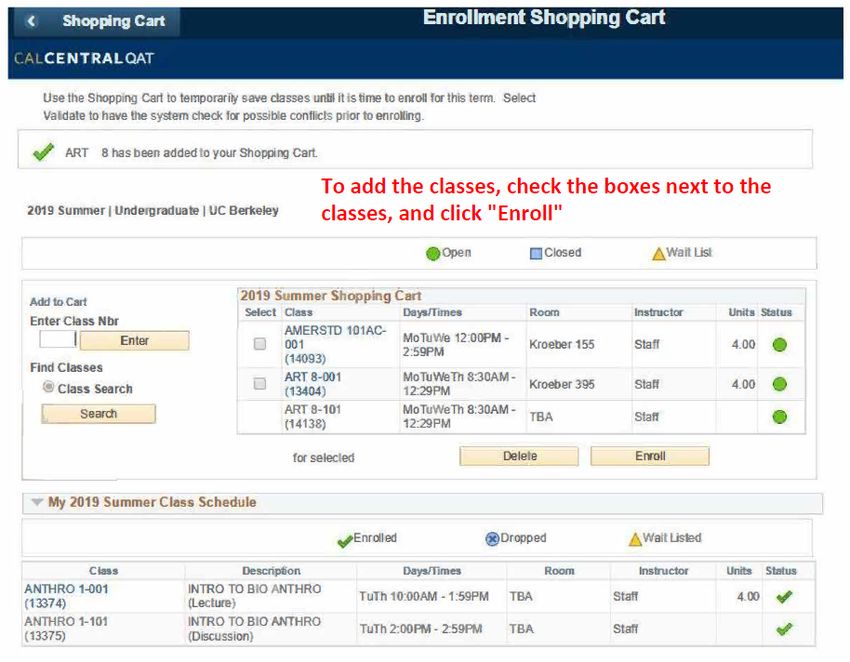Click the CalCentral QAT logo

84,58
